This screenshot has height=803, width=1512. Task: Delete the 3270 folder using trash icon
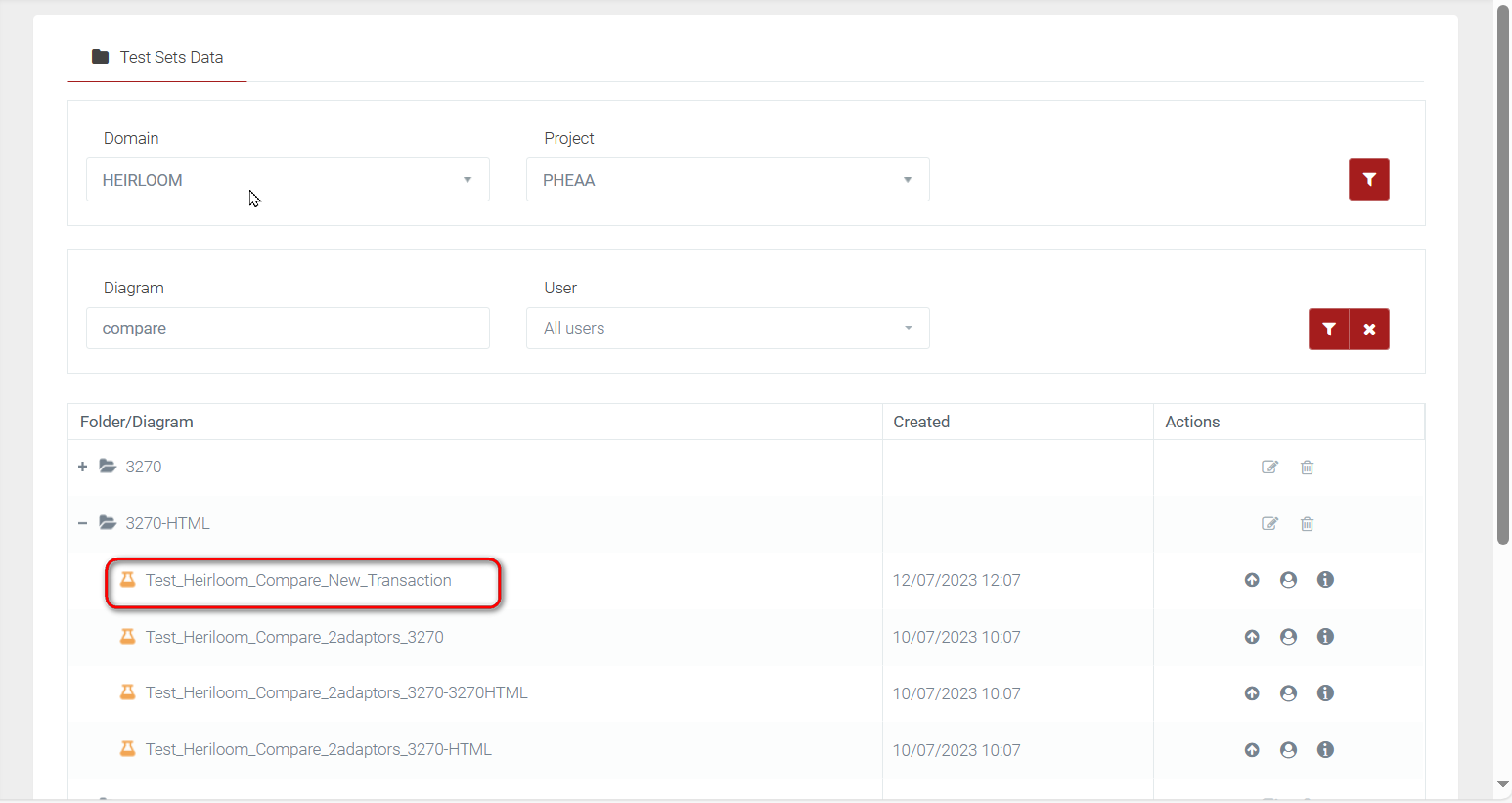[1307, 468]
